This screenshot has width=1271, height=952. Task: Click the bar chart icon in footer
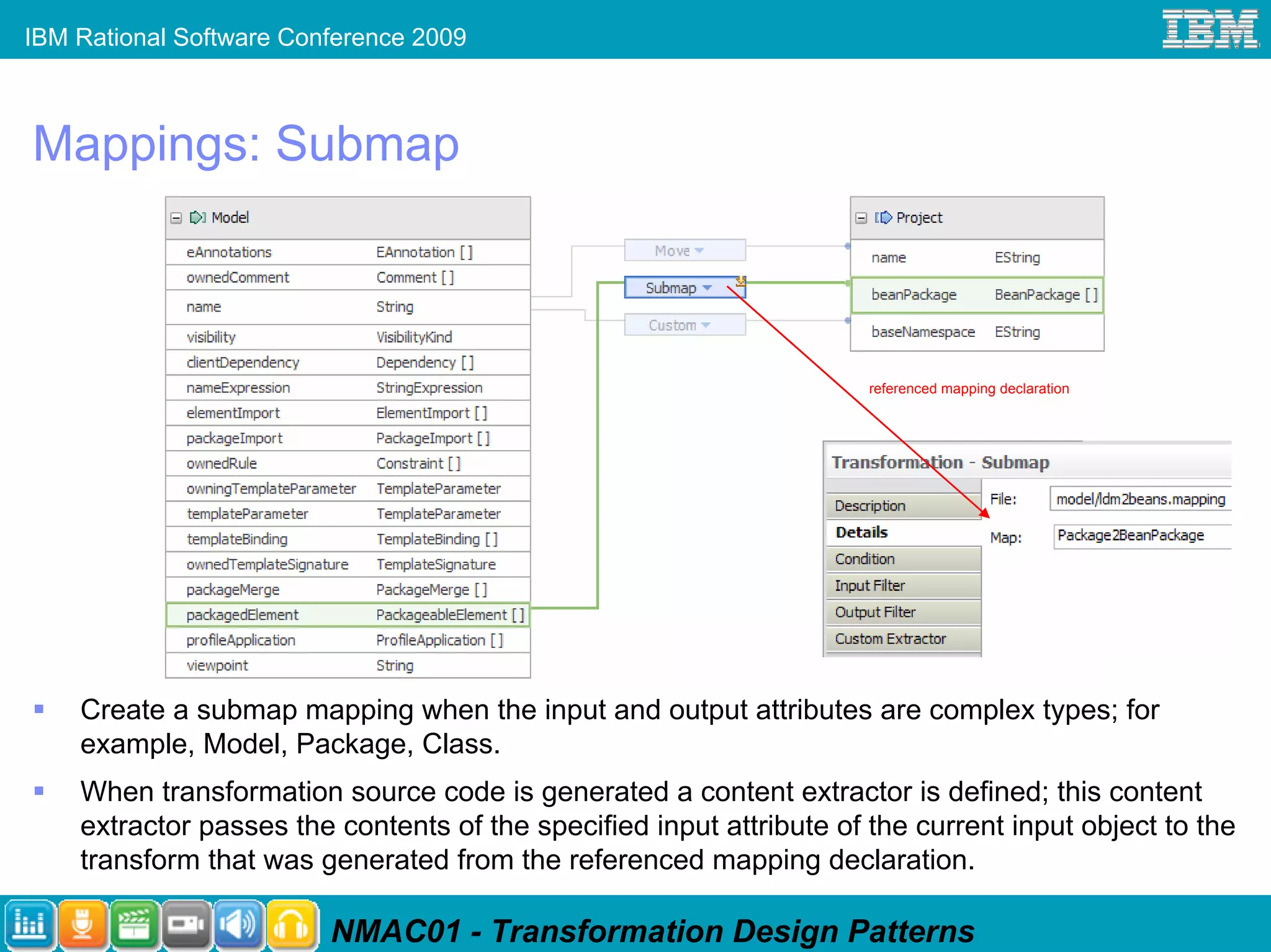(29, 924)
